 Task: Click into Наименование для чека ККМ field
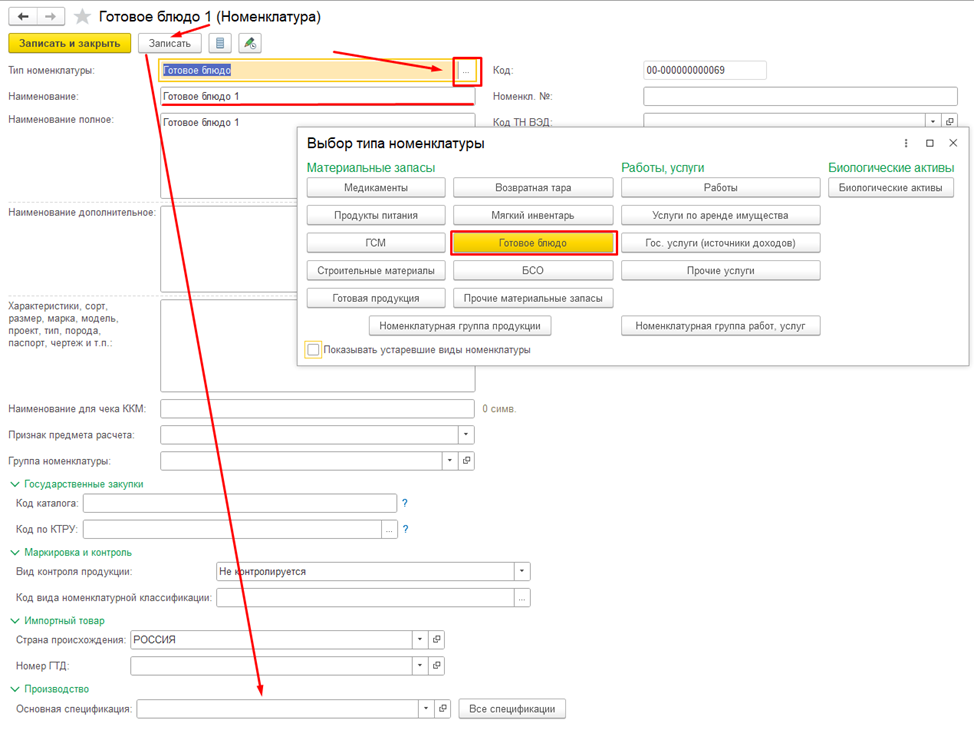tap(317, 409)
